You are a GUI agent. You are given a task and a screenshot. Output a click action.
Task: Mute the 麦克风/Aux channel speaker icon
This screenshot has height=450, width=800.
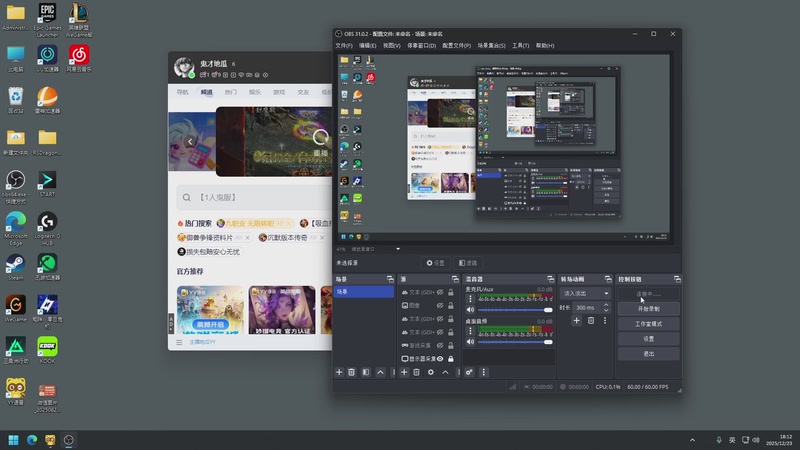tap(470, 310)
